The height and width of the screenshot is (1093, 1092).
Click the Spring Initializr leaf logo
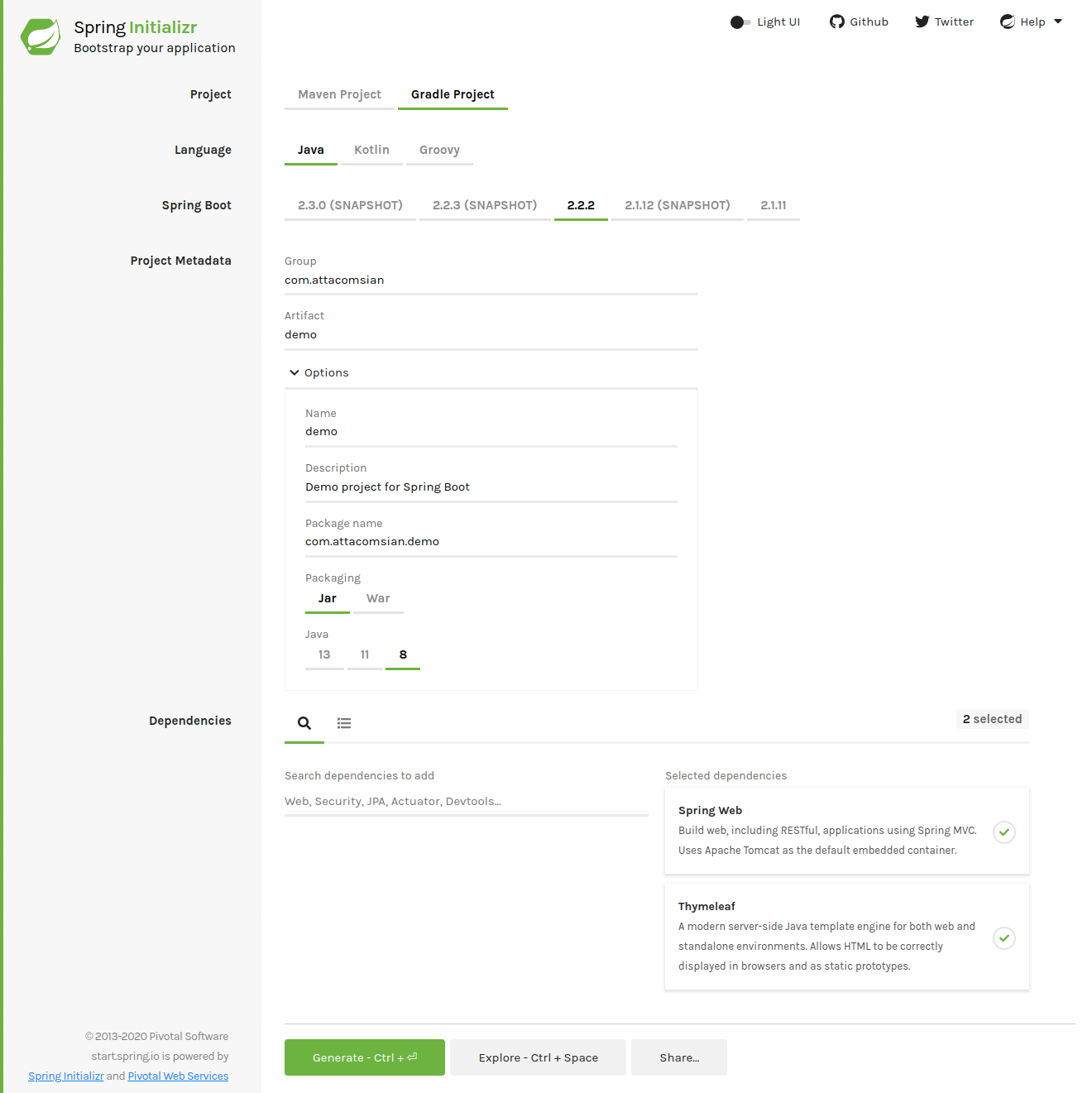tap(41, 37)
